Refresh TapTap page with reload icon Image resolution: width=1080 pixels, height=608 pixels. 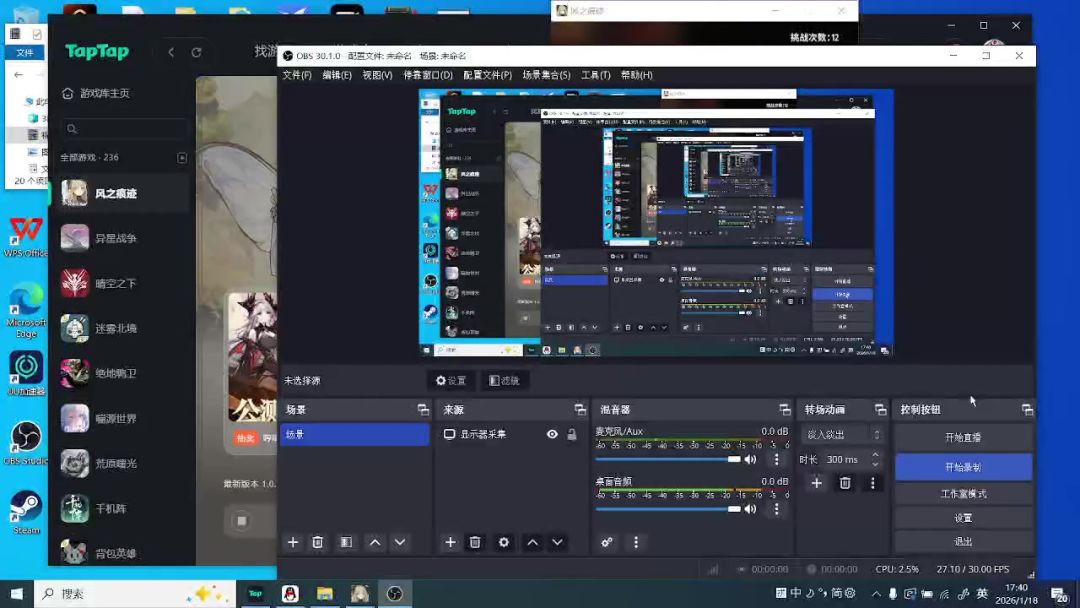point(196,52)
